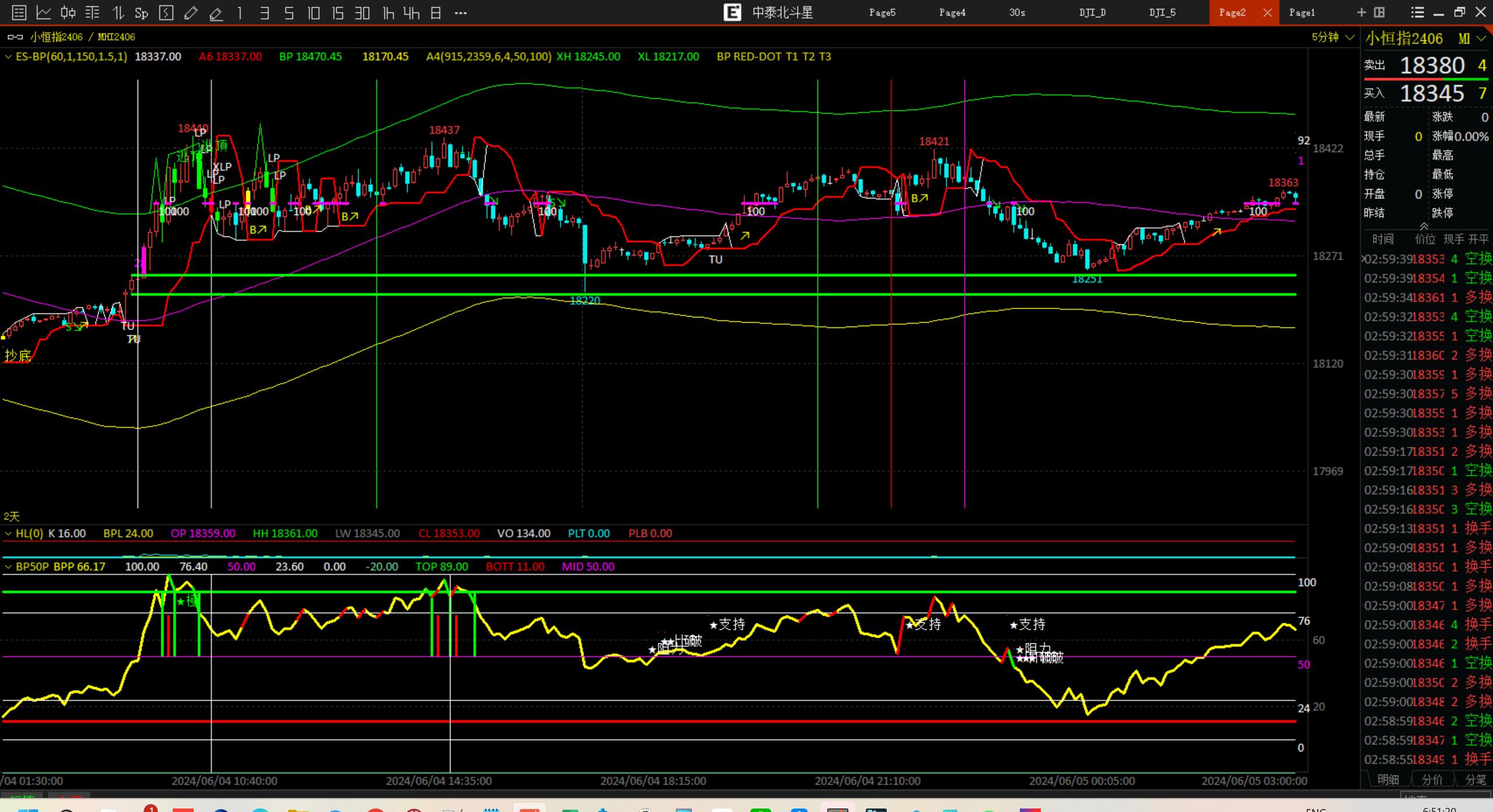Screen dimensions: 1493x812
Task: Click the chain link icon beside 小恒指2406
Action: 15,37
